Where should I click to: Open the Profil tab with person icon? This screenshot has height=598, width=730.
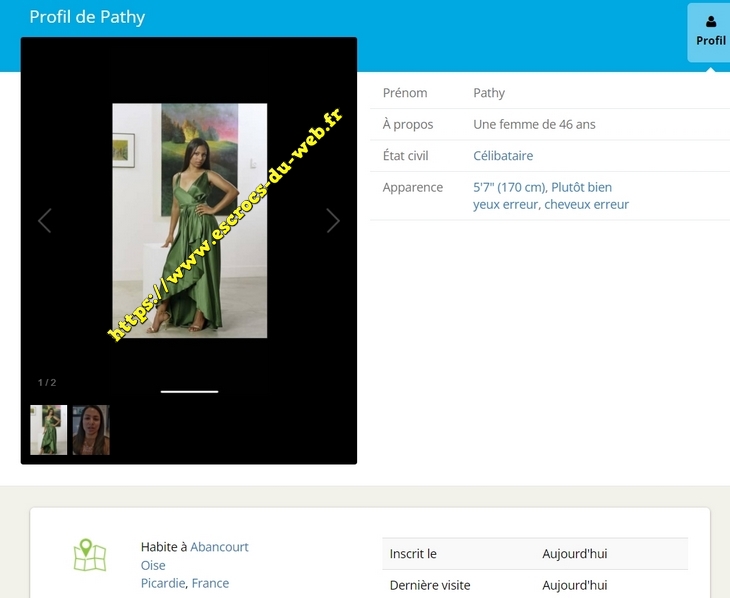click(710, 32)
